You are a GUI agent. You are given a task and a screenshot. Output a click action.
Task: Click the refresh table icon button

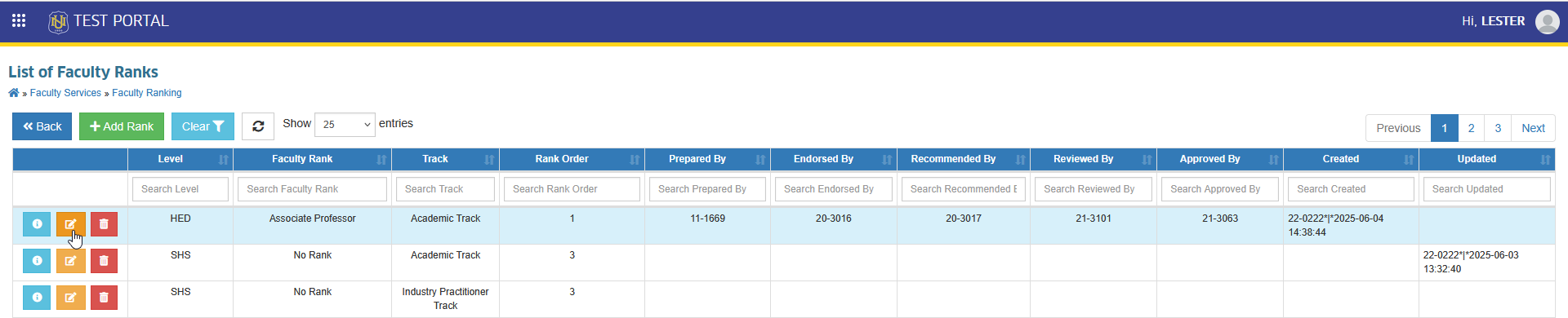(258, 126)
